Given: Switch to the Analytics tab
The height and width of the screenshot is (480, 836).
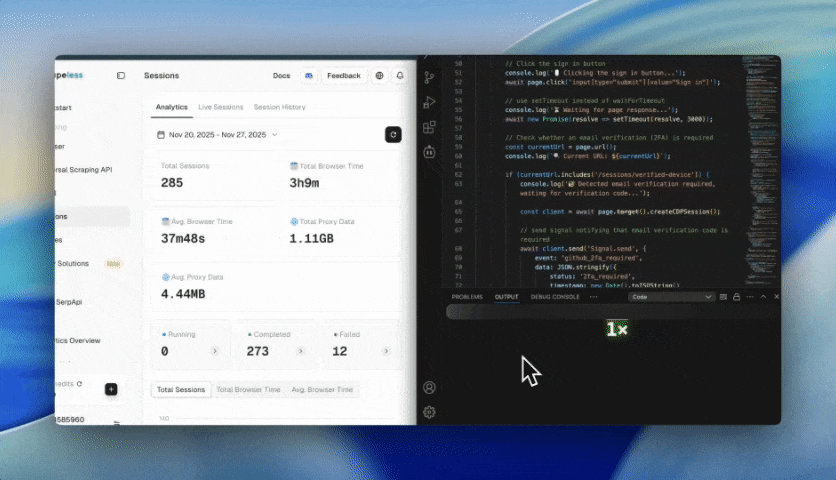Looking at the screenshot, I should (x=172, y=107).
